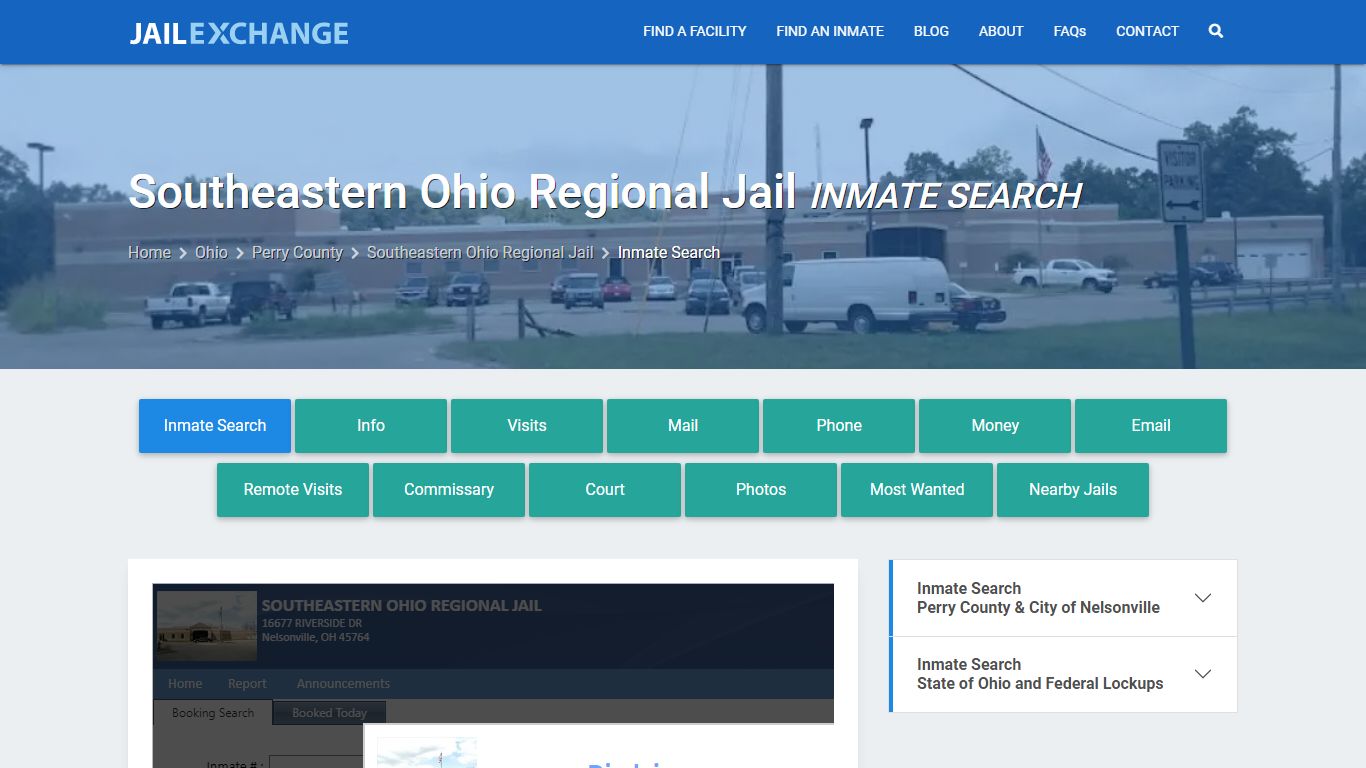The image size is (1366, 768).
Task: Open the Nearby Jails section
Action: tap(1073, 490)
